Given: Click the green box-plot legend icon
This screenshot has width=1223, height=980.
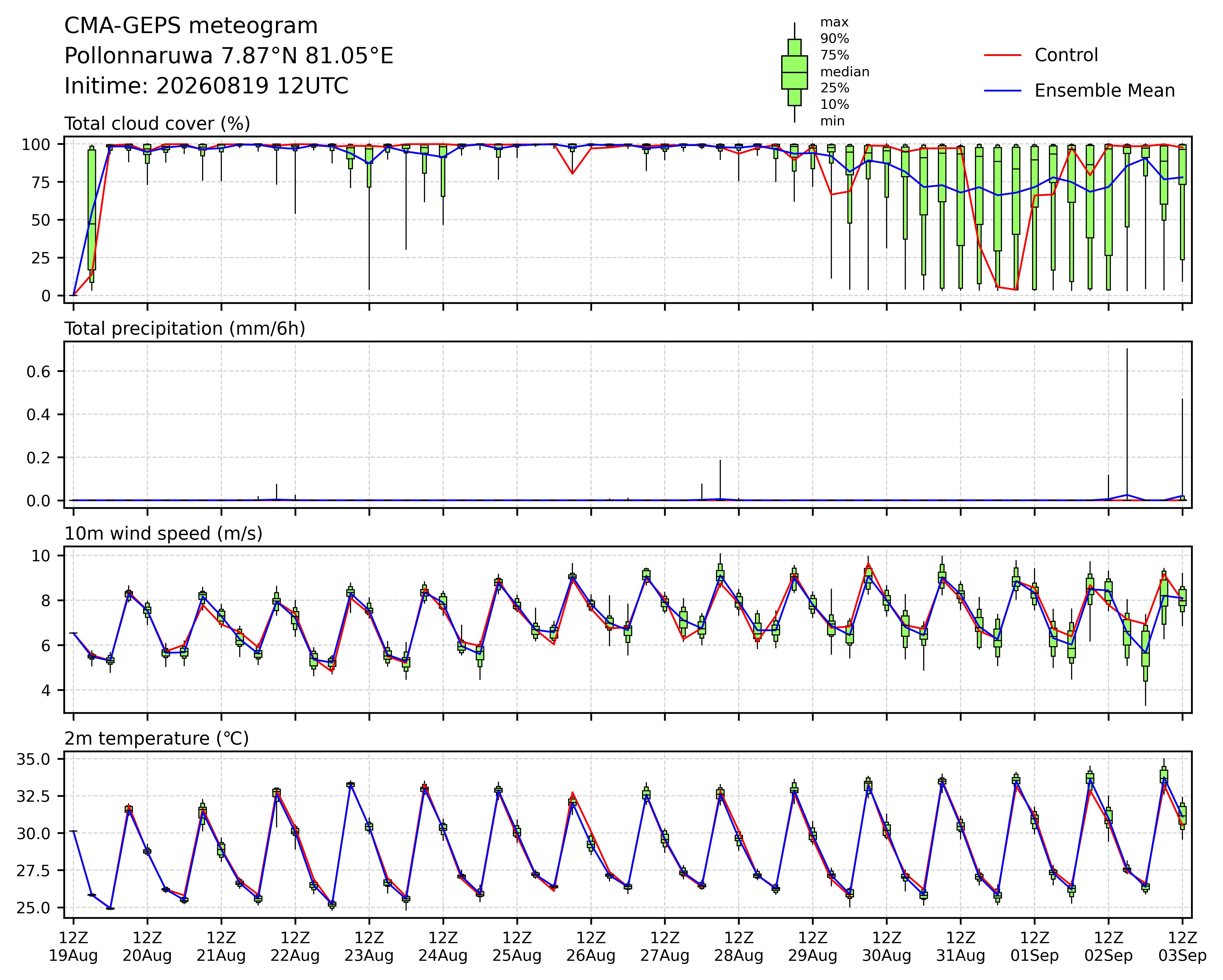Looking at the screenshot, I should click(794, 73).
